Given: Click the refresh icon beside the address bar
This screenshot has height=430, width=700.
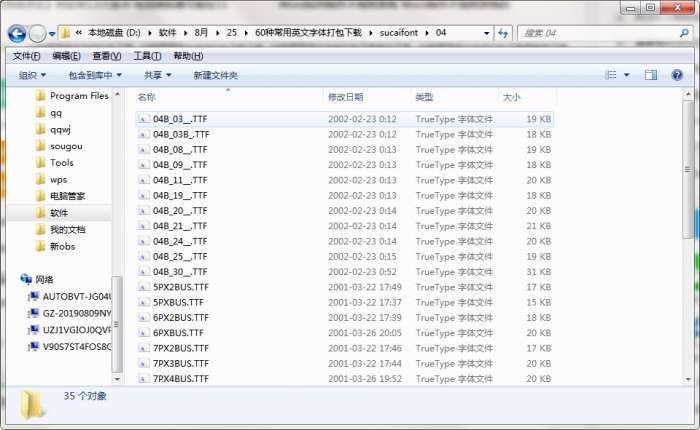Looking at the screenshot, I should (503, 33).
